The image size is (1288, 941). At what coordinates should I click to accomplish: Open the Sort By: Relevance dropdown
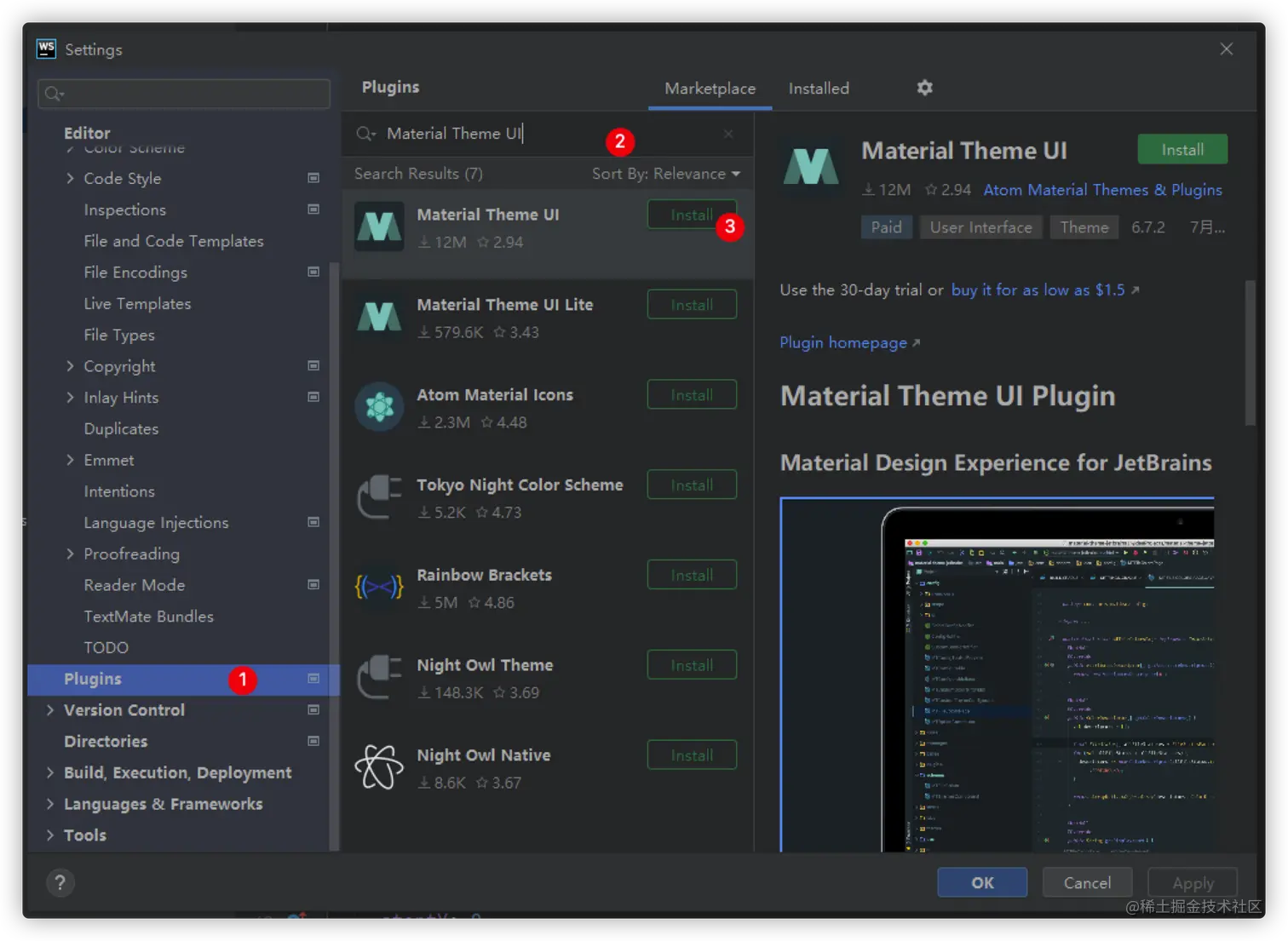point(666,174)
